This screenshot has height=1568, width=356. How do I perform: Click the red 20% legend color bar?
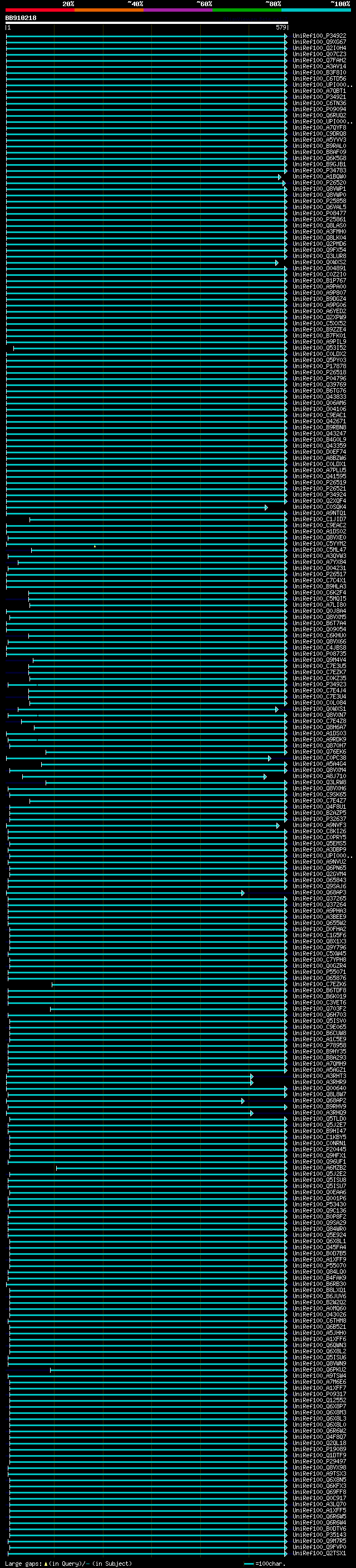[39, 10]
